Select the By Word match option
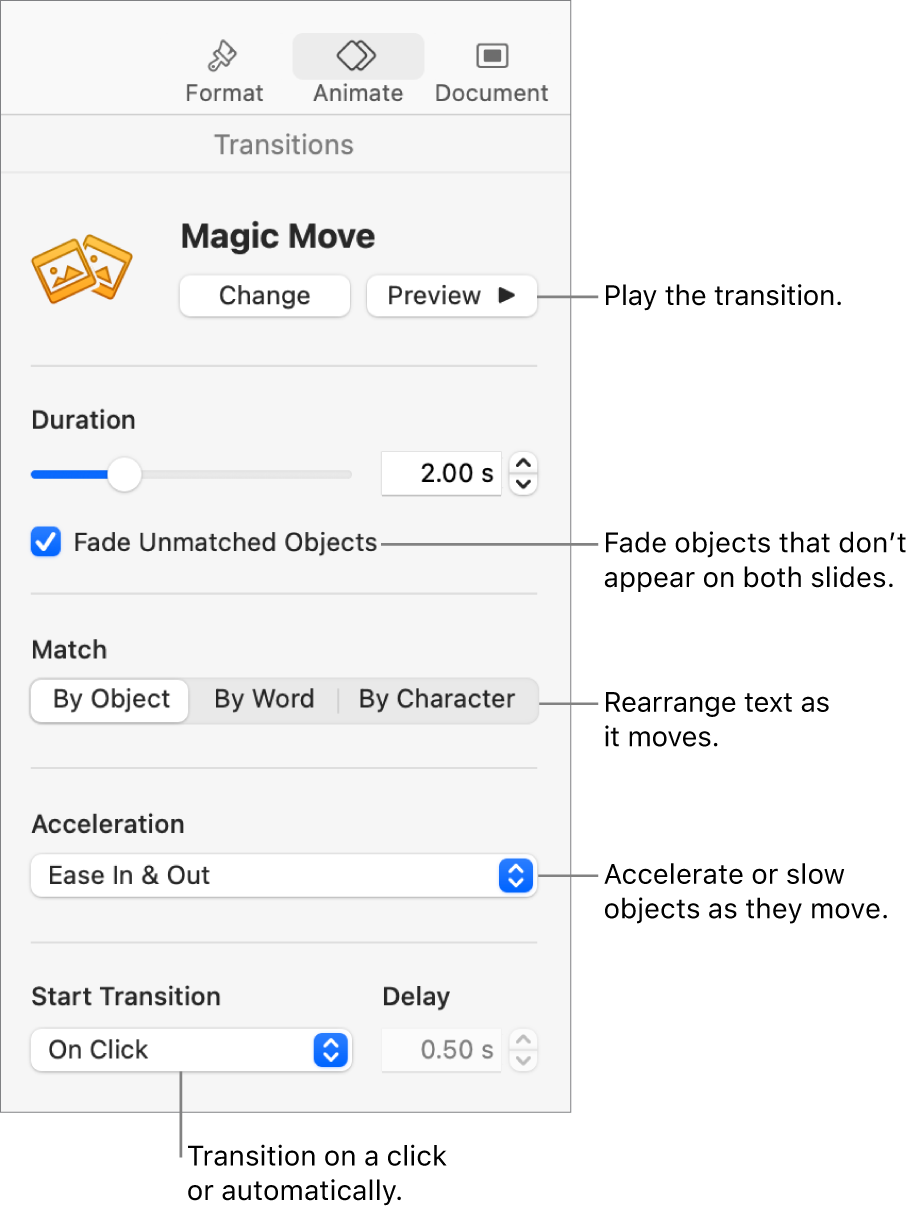Viewport: 912px width, 1218px height. tap(264, 699)
